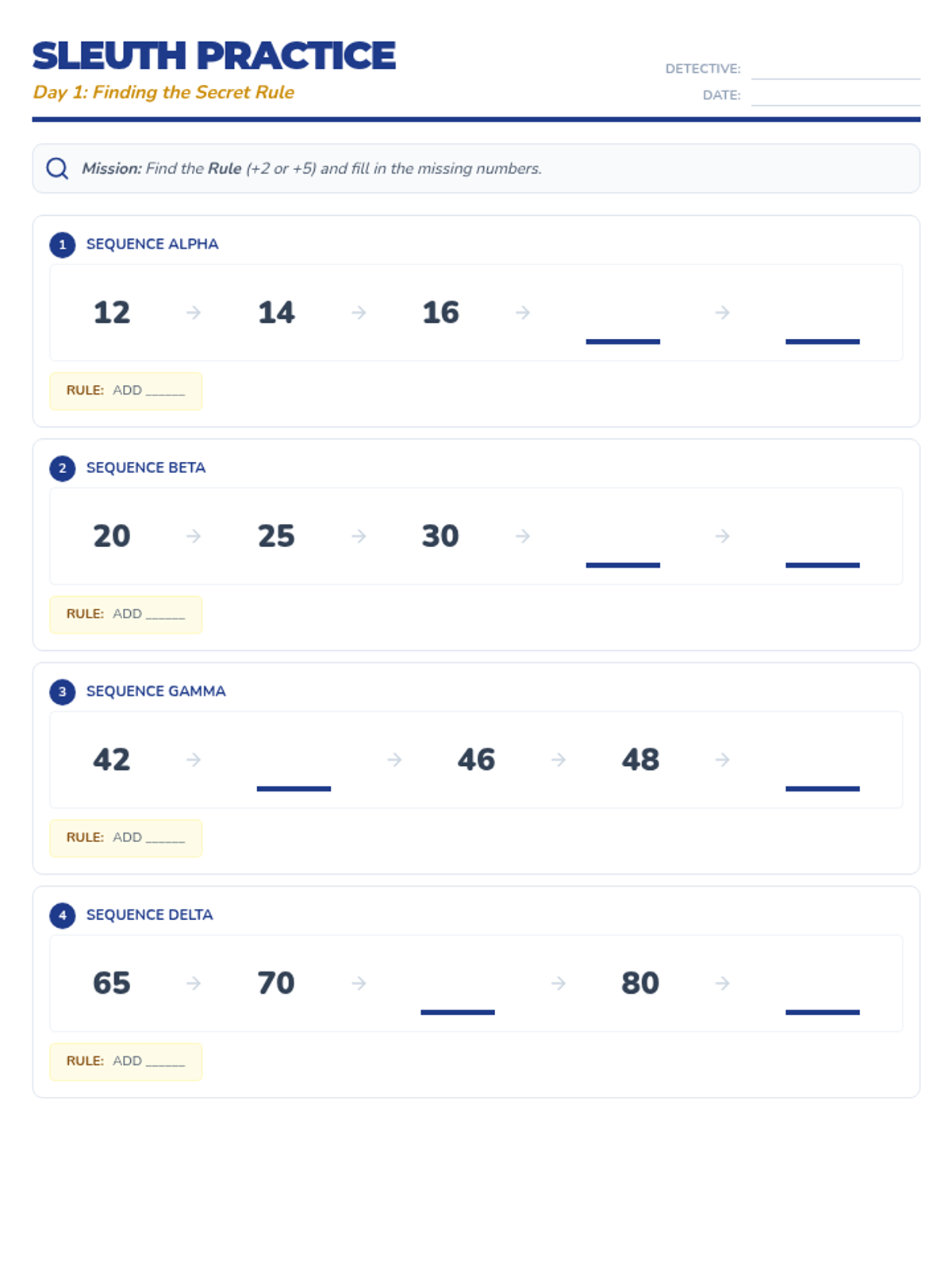Image resolution: width=952 pixels, height=1270 pixels.
Task: Click the arrow between 25 and 30
Action: [x=359, y=537]
